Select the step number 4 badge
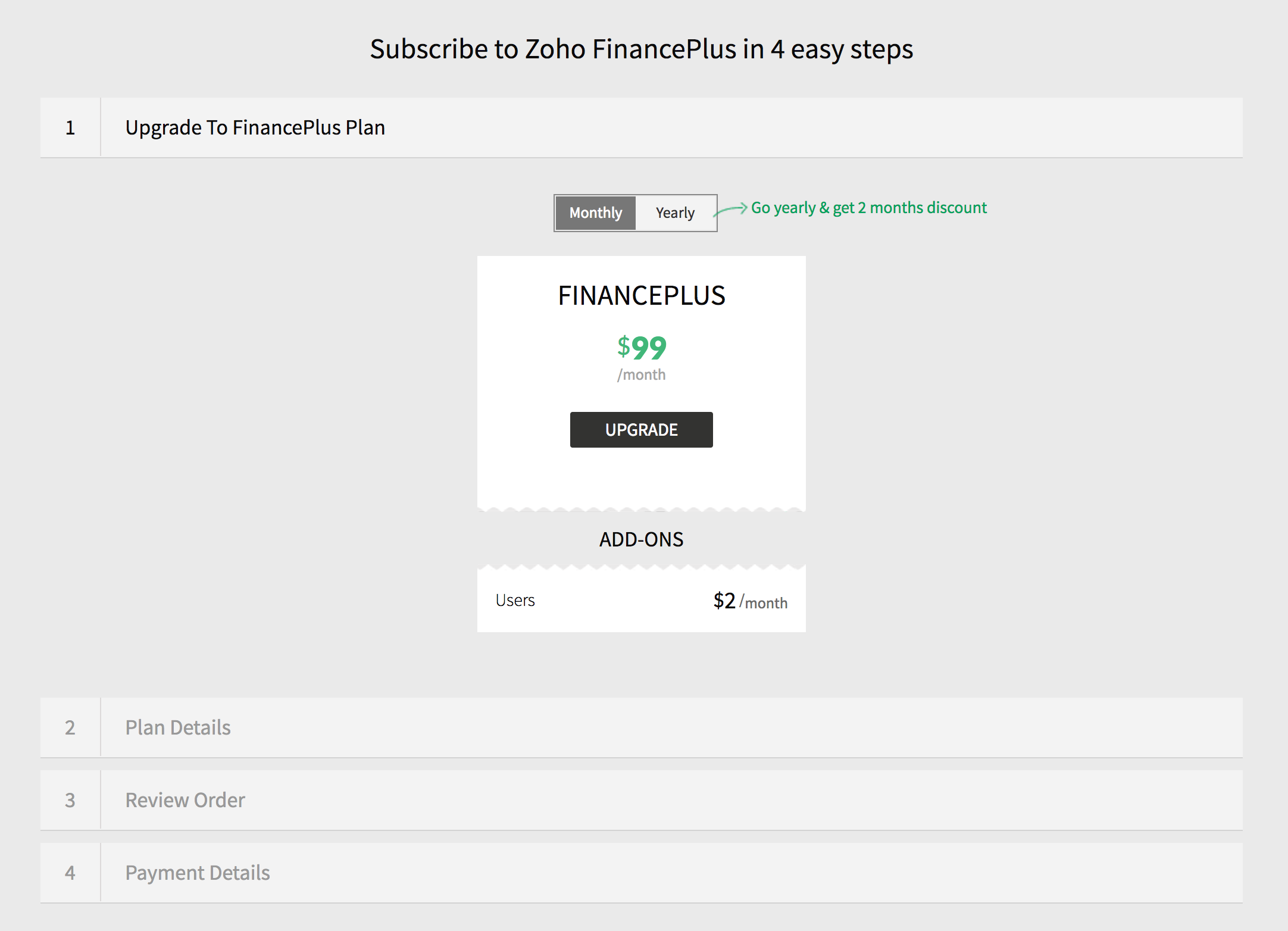1288x931 pixels. pyautogui.click(x=70, y=873)
